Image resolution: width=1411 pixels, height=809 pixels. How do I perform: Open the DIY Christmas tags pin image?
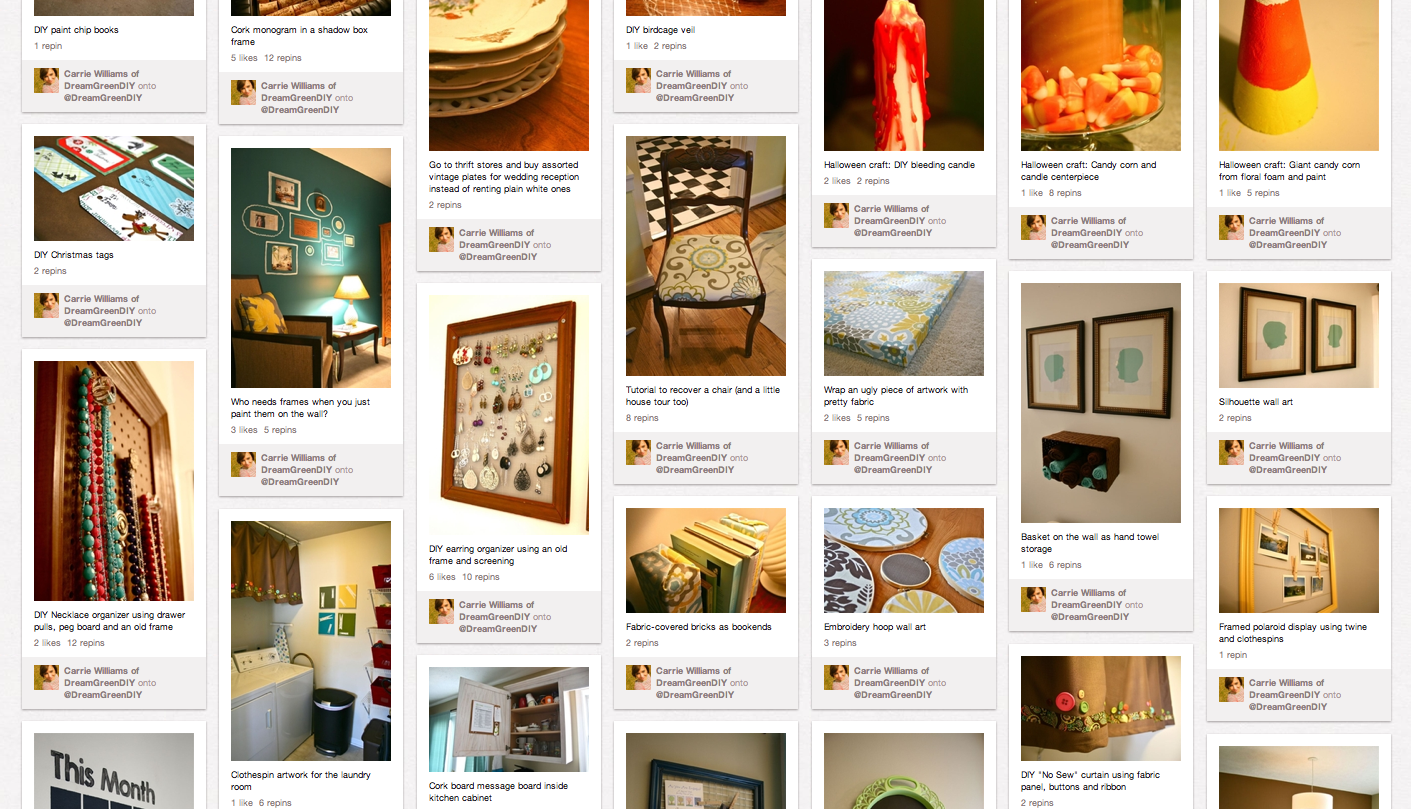(x=114, y=188)
